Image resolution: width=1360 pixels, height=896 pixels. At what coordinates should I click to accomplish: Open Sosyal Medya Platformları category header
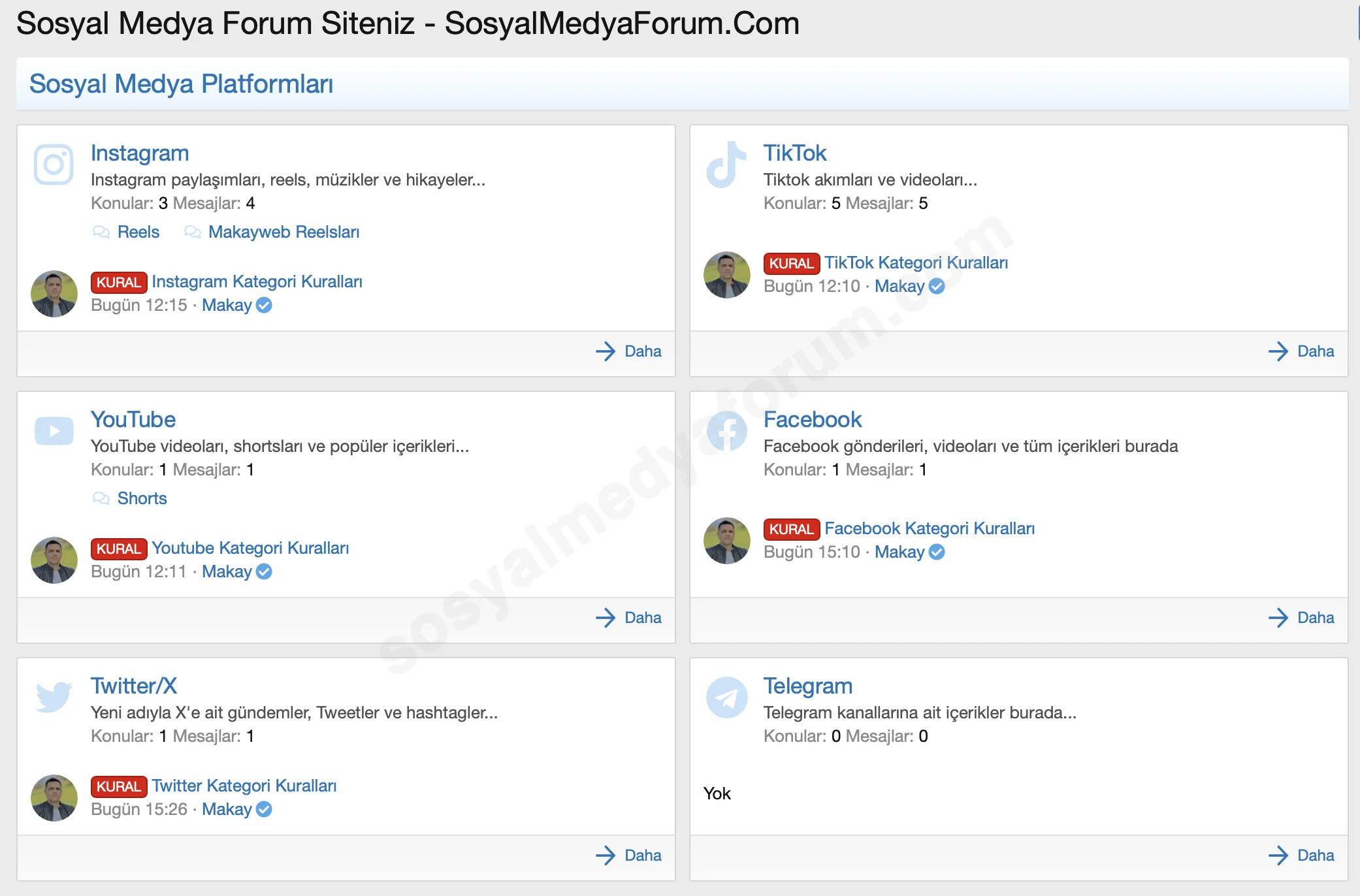coord(181,84)
